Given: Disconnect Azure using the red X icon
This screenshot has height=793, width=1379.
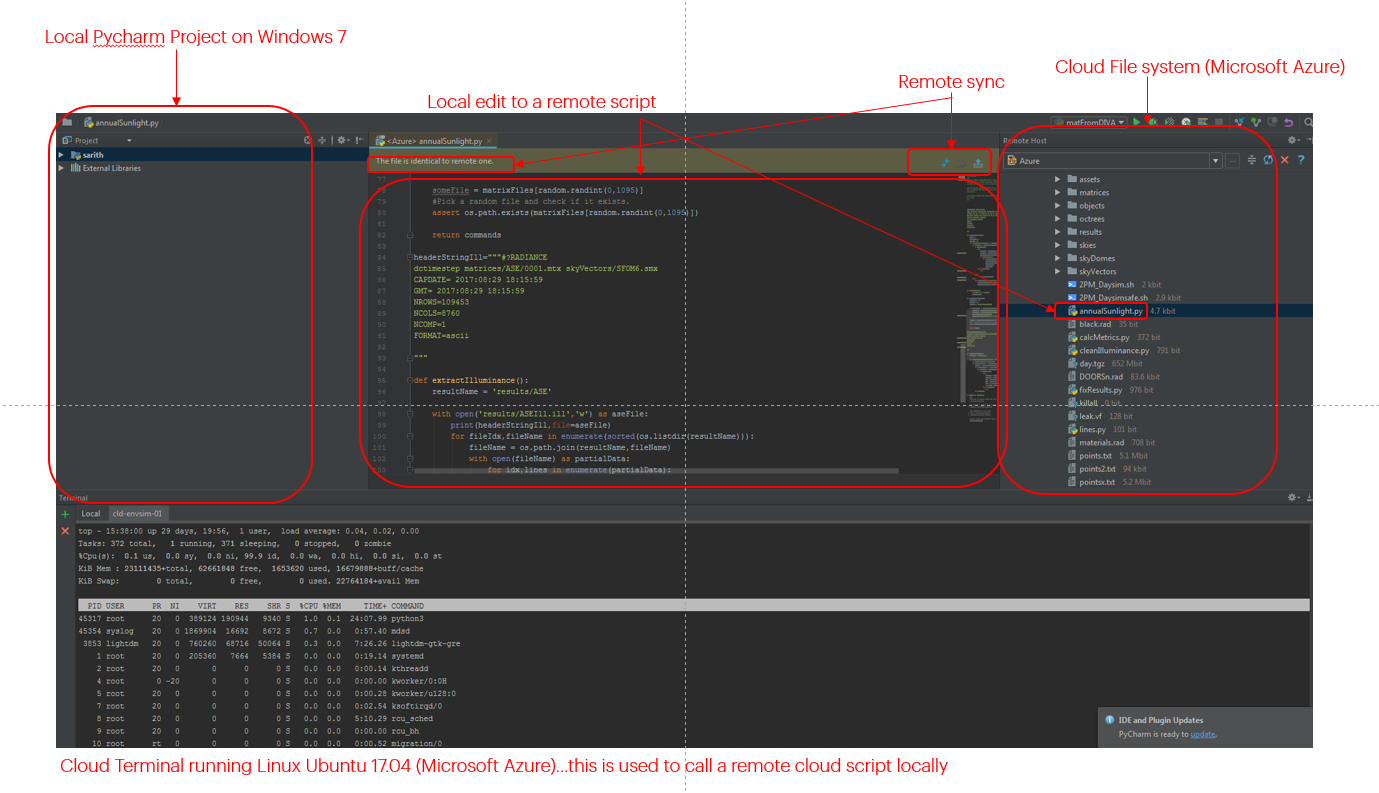Looking at the screenshot, I should 1285,159.
